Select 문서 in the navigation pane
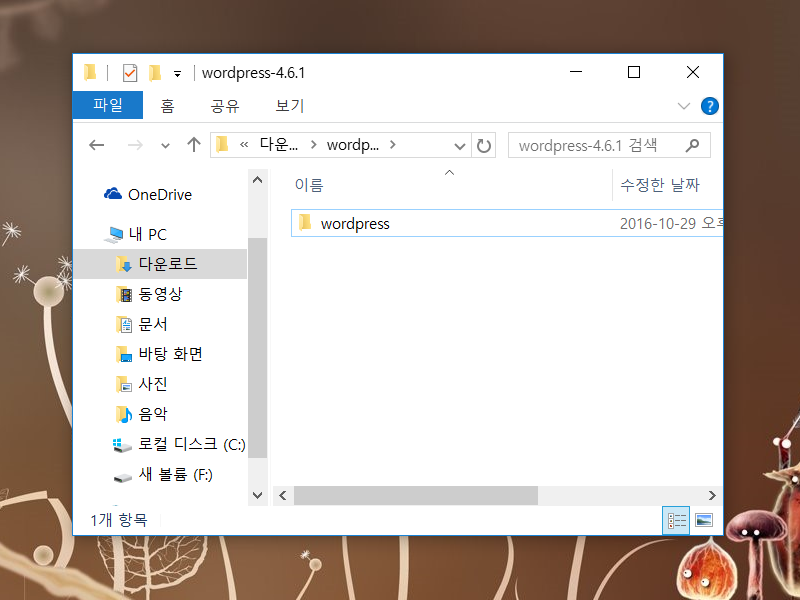The width and height of the screenshot is (800, 600). coord(153,324)
